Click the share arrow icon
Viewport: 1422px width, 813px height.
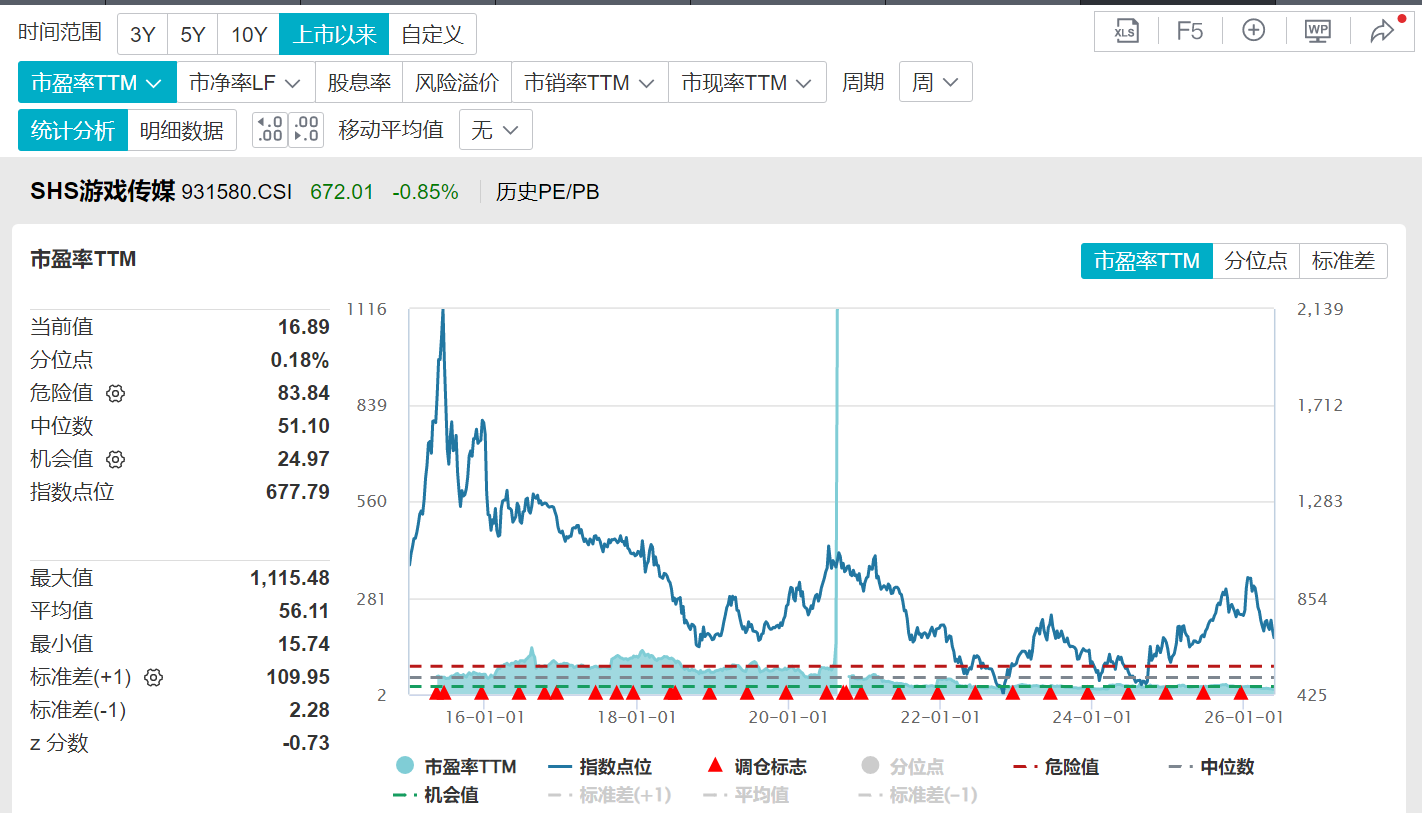[x=1382, y=31]
